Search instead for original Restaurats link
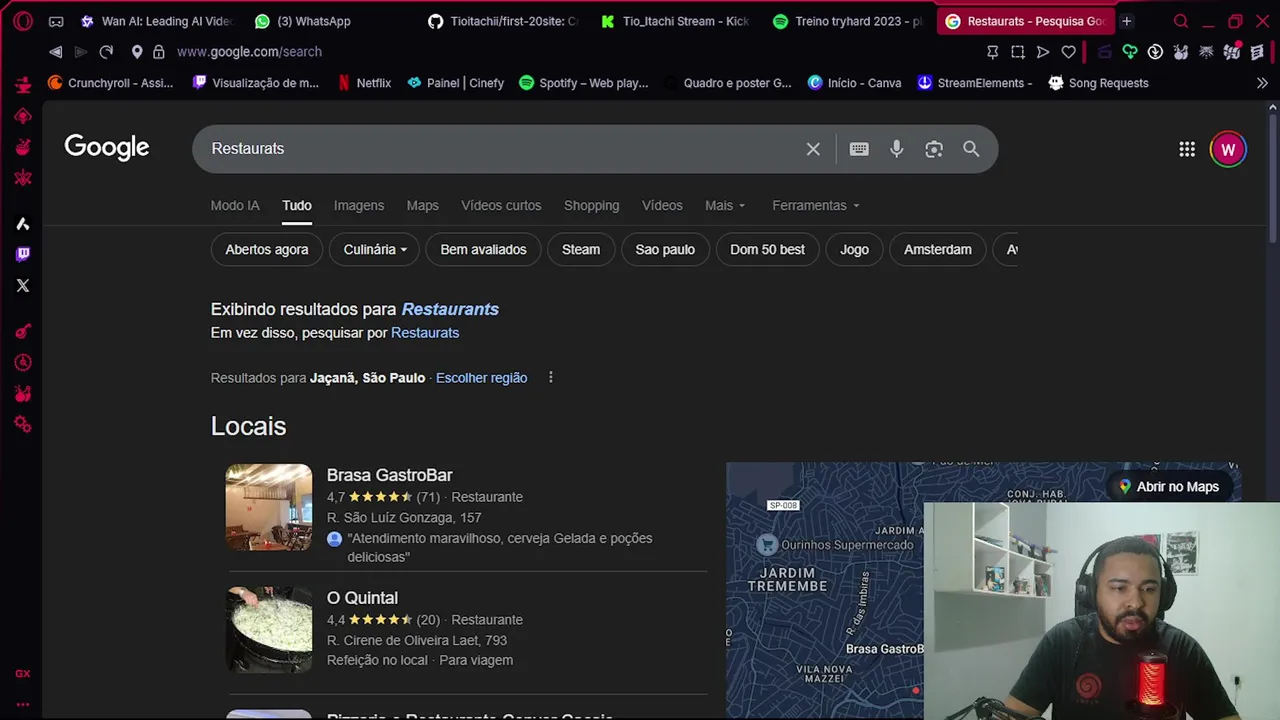This screenshot has height=720, width=1280. click(425, 333)
